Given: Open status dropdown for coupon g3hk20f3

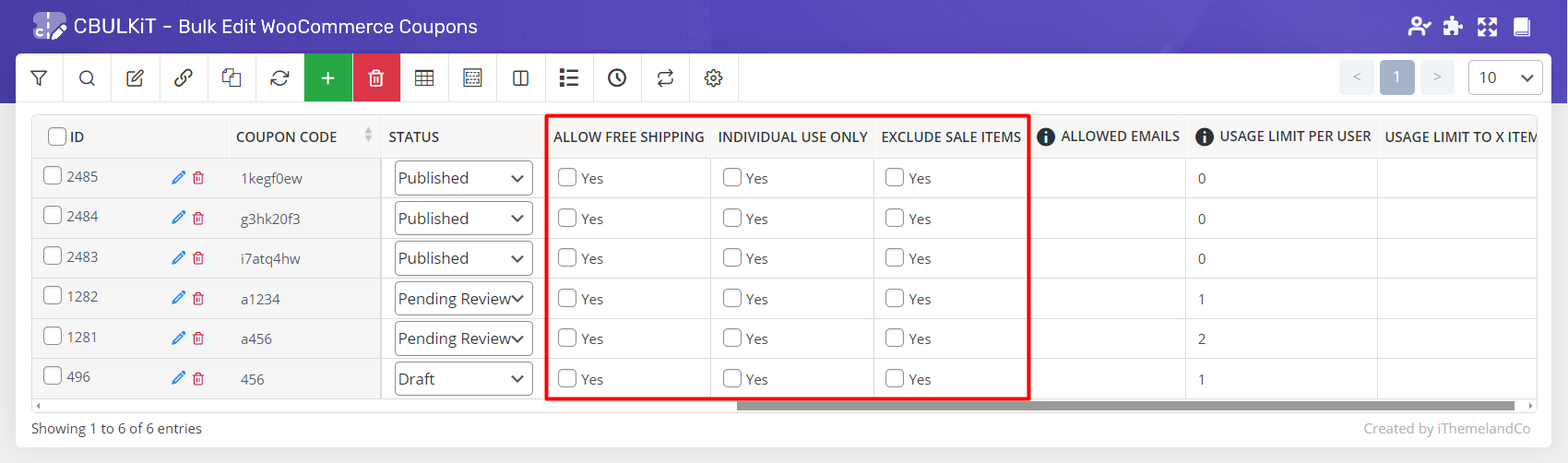Looking at the screenshot, I should point(463,219).
